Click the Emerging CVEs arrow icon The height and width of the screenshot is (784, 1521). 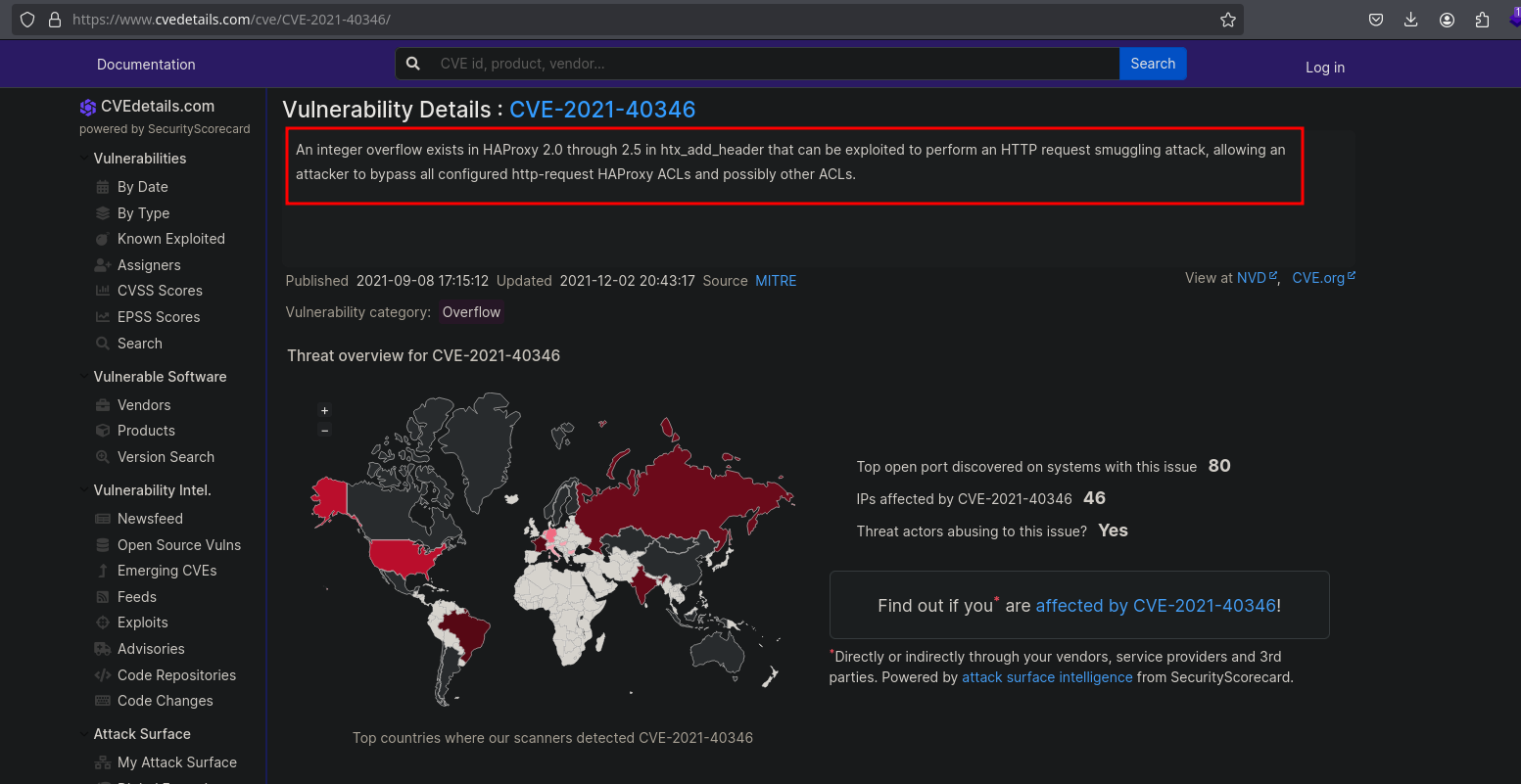[103, 571]
